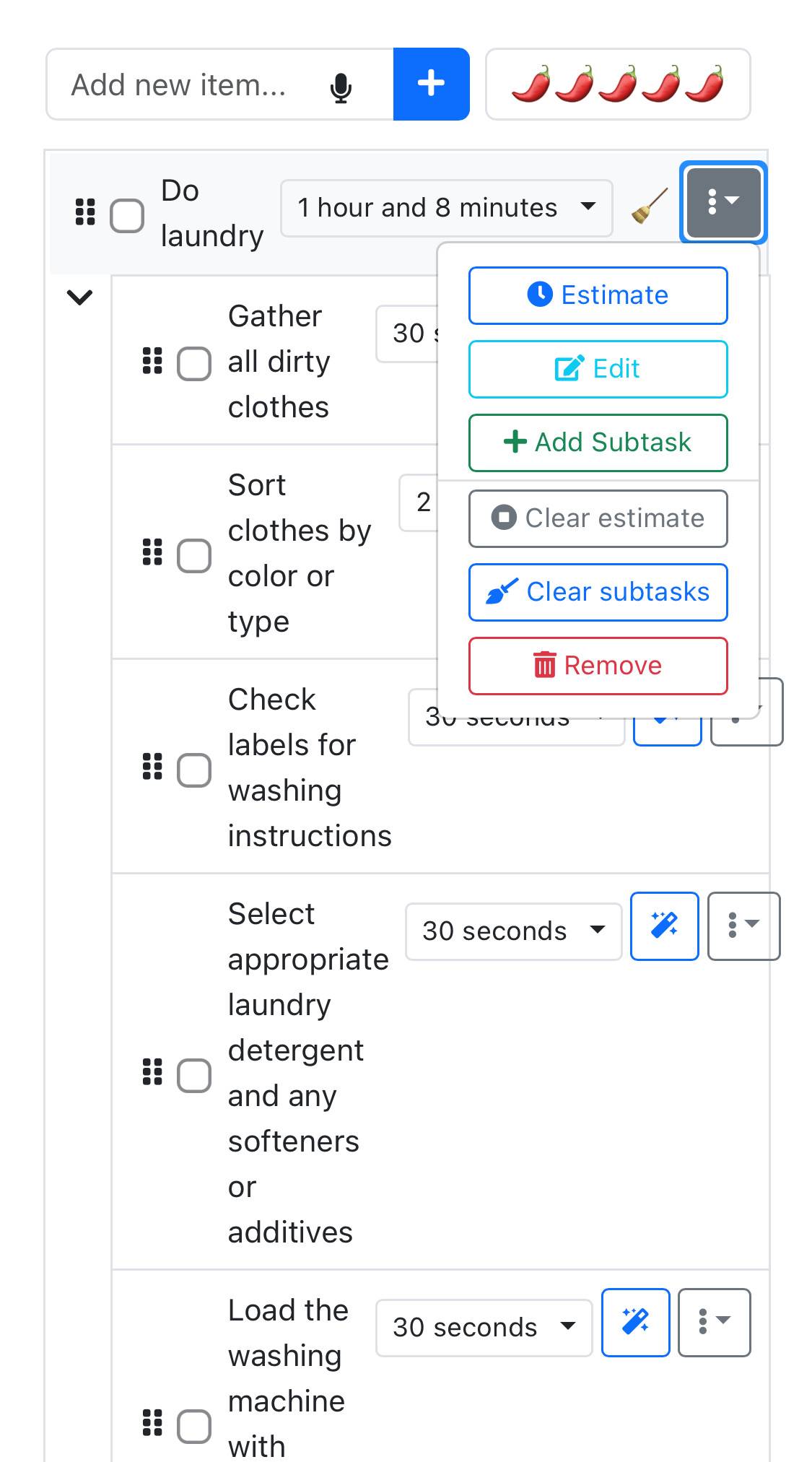Click the Clear subtasks button
Image resolution: width=812 pixels, height=1462 pixels.
click(x=598, y=592)
